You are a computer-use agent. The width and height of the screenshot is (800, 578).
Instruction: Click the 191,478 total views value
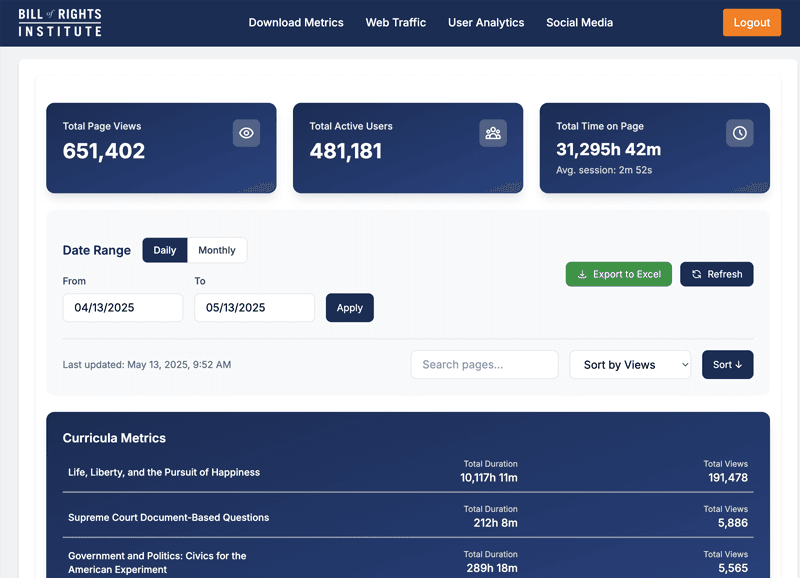(x=728, y=478)
